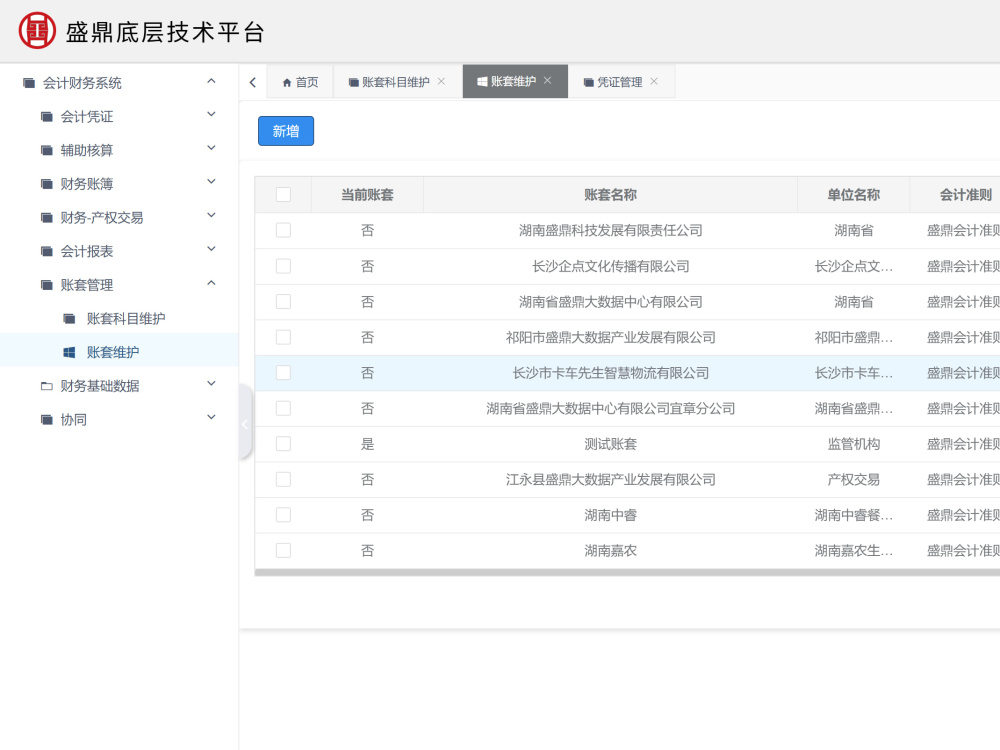Expand the 财务-产权交易 menu chevron

pos(211,216)
